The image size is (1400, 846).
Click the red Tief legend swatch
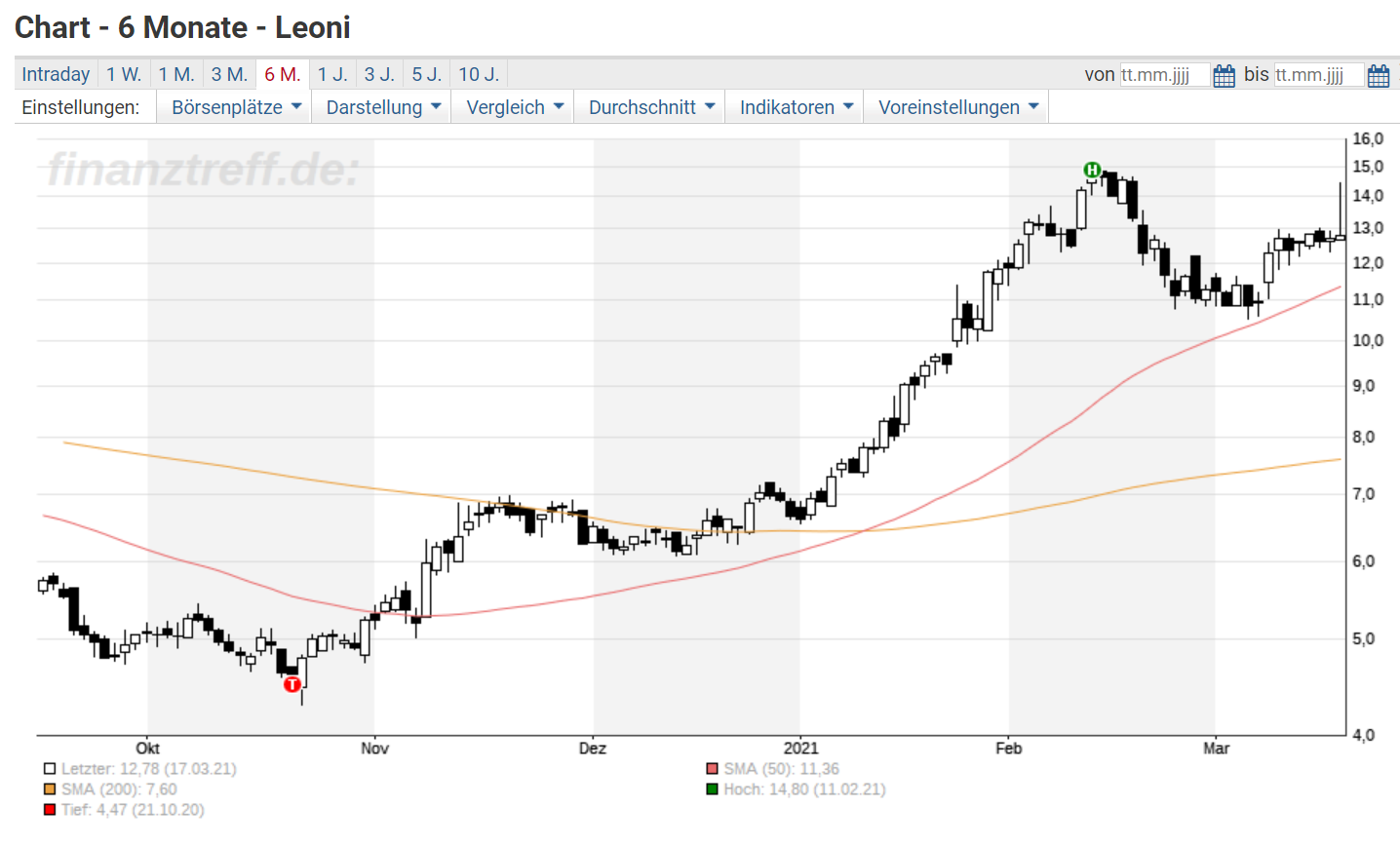pyautogui.click(x=50, y=810)
